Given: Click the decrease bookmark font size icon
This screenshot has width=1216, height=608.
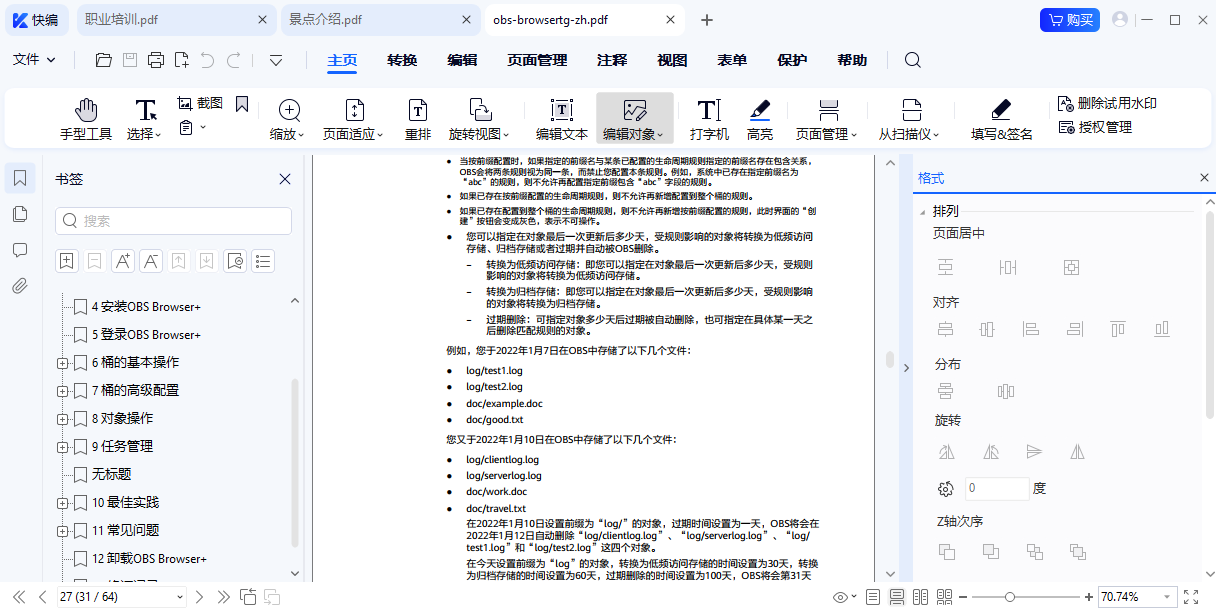Looking at the screenshot, I should 151,261.
